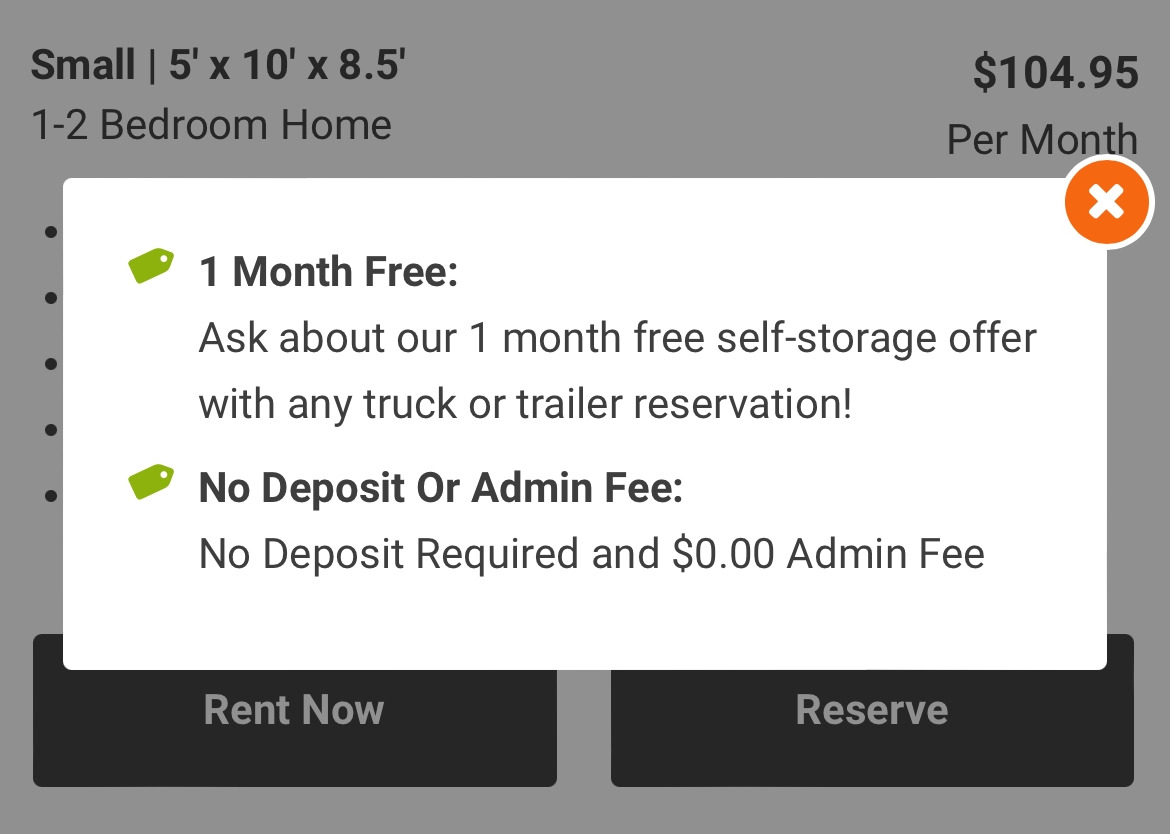Click the last bullet point behind the popup
The height and width of the screenshot is (834, 1170).
coord(51,495)
